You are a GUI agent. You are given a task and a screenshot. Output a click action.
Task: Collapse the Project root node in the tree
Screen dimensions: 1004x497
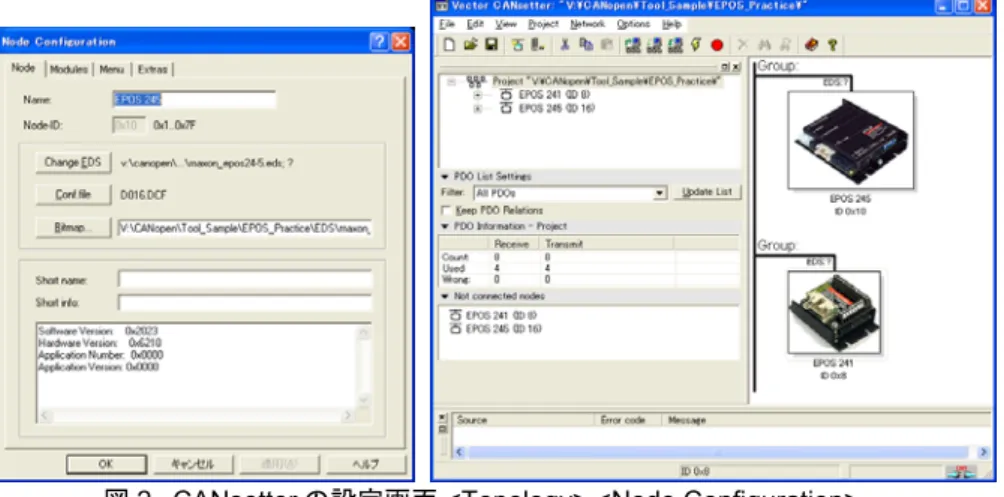(451, 82)
